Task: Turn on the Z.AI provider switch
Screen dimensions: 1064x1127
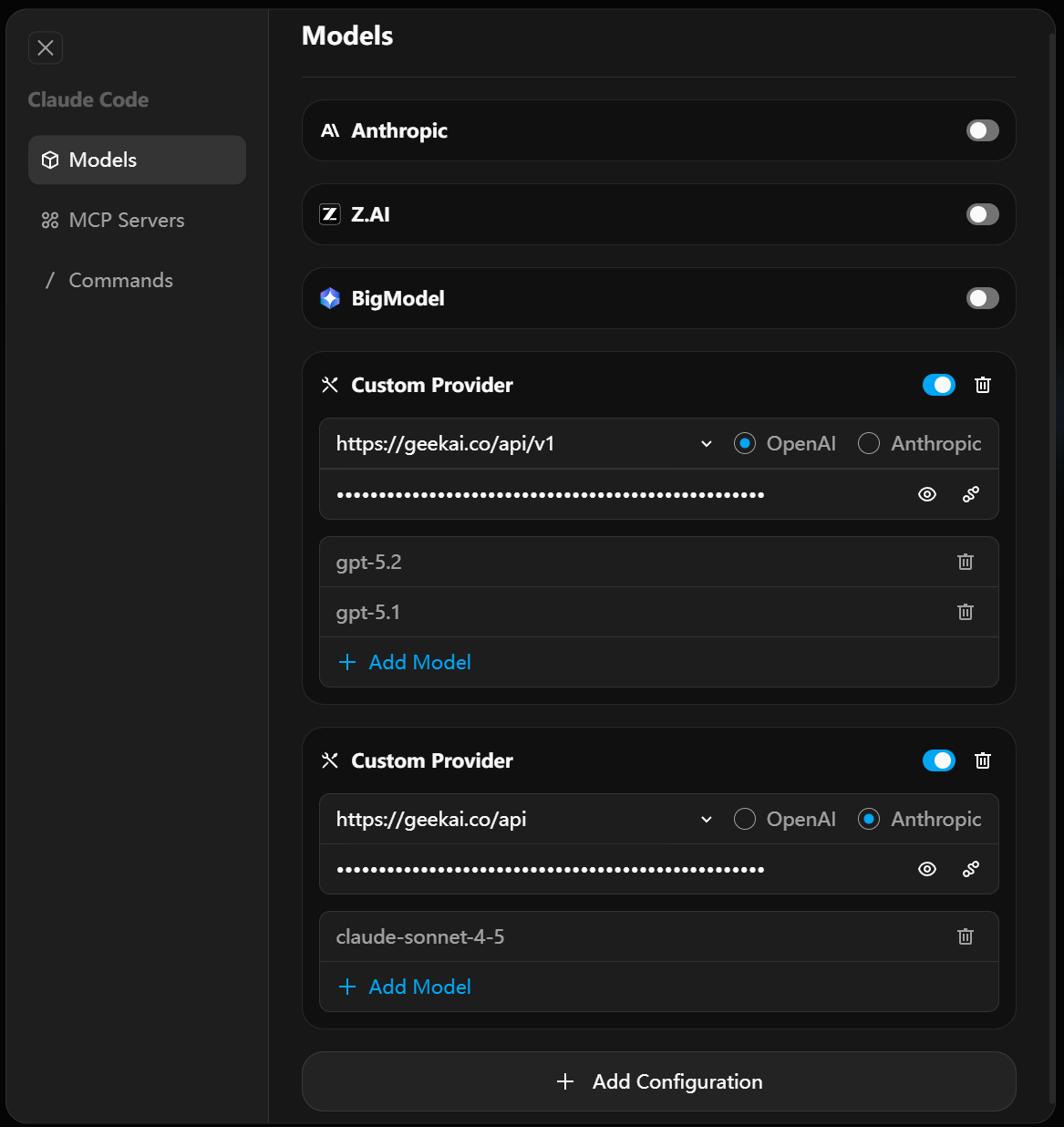Action: point(983,214)
